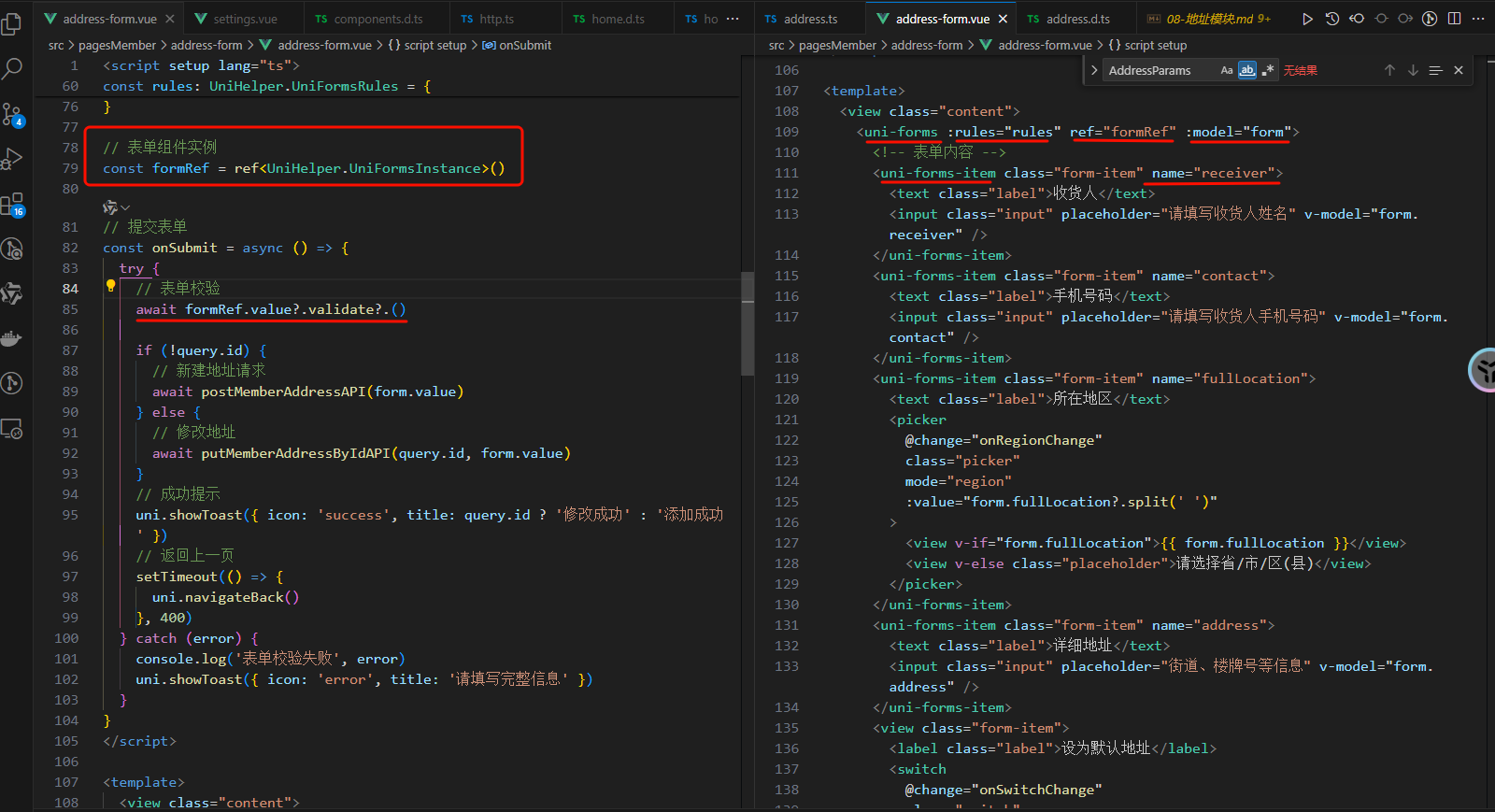This screenshot has width=1495, height=812.
Task: Click the disabled current revision commit icon
Action: click(x=1380, y=19)
